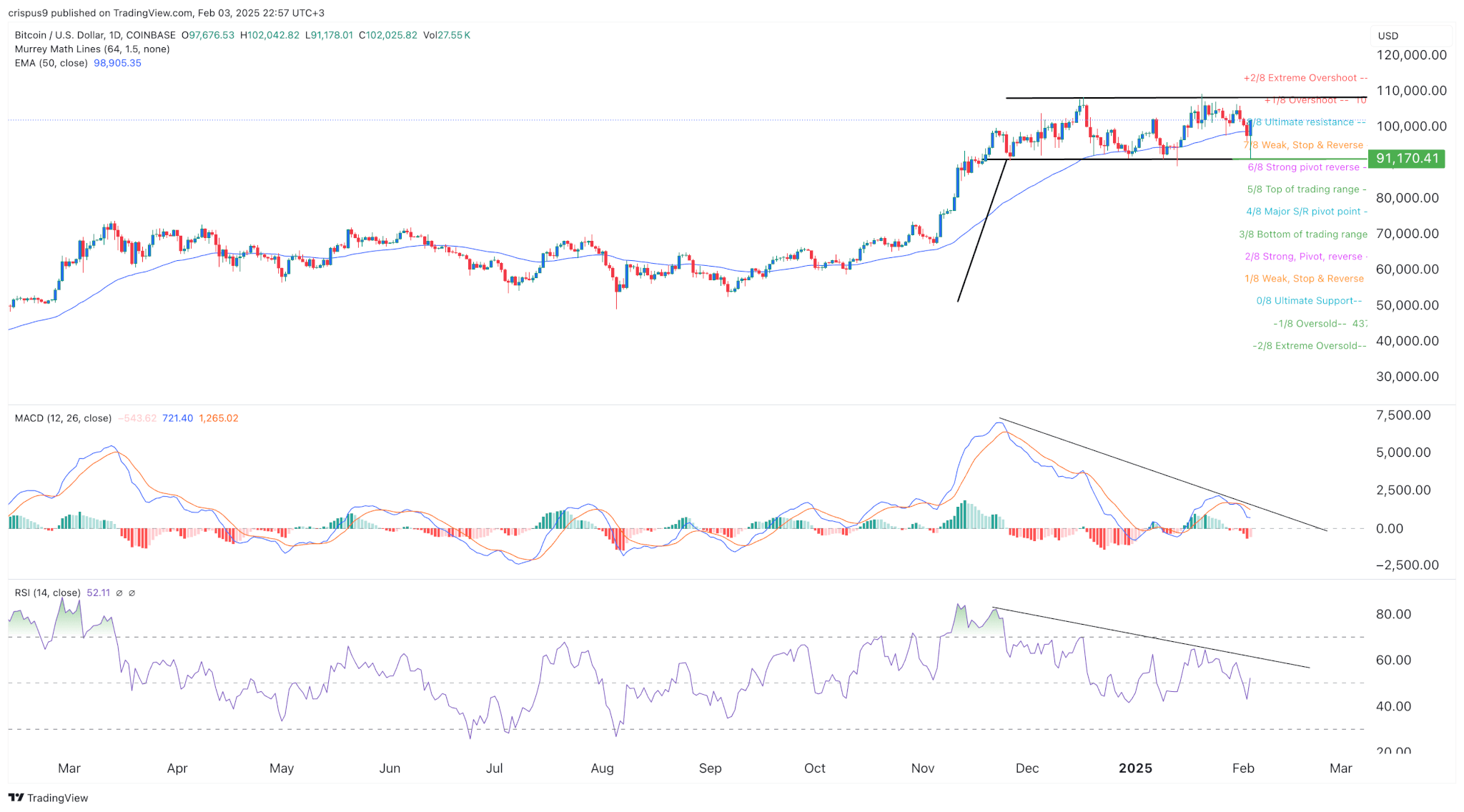The width and height of the screenshot is (1464, 812).
Task: Select the Murrey Math Lines indicator legend
Action: tap(91, 49)
